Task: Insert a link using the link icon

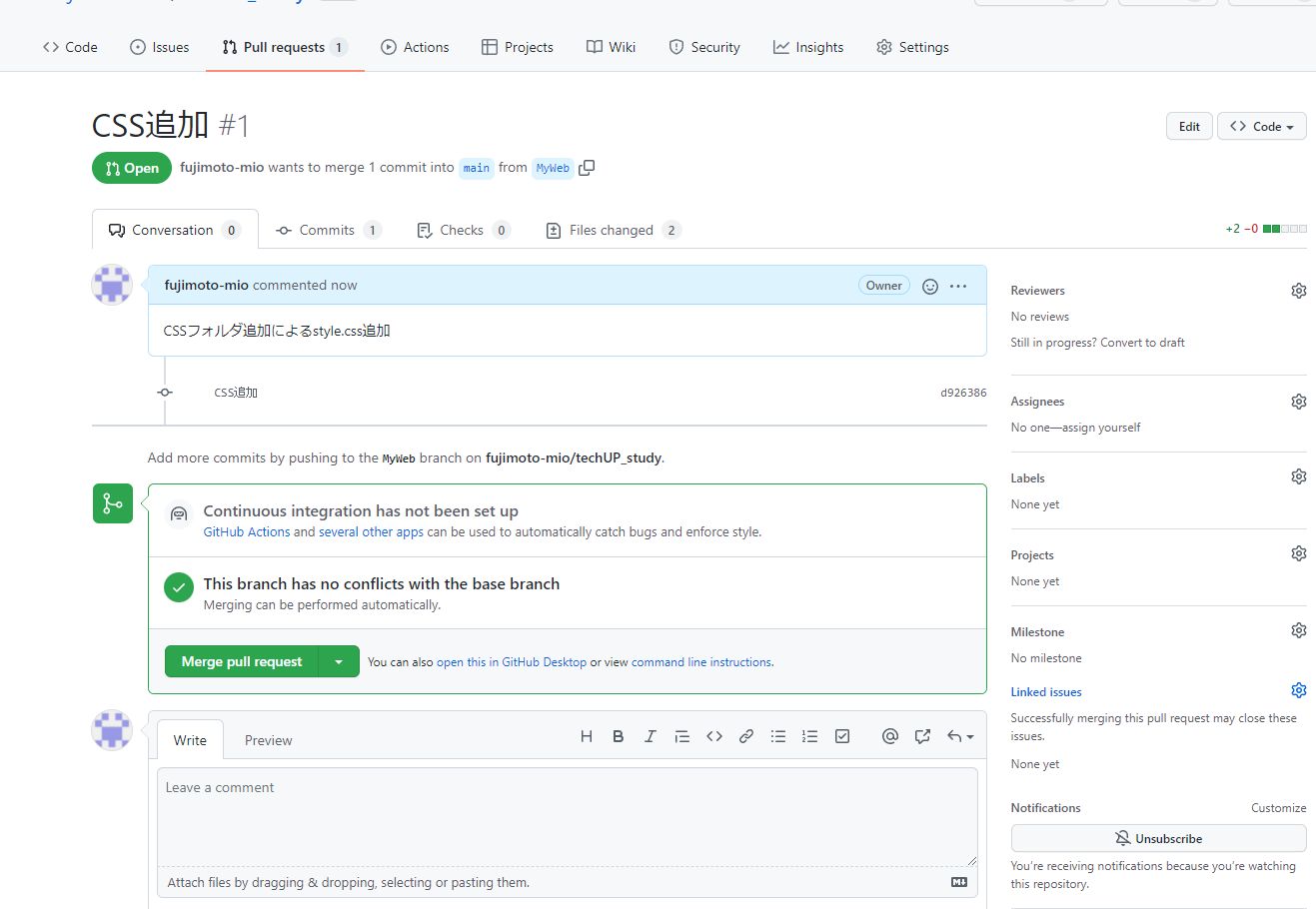Action: [746, 736]
